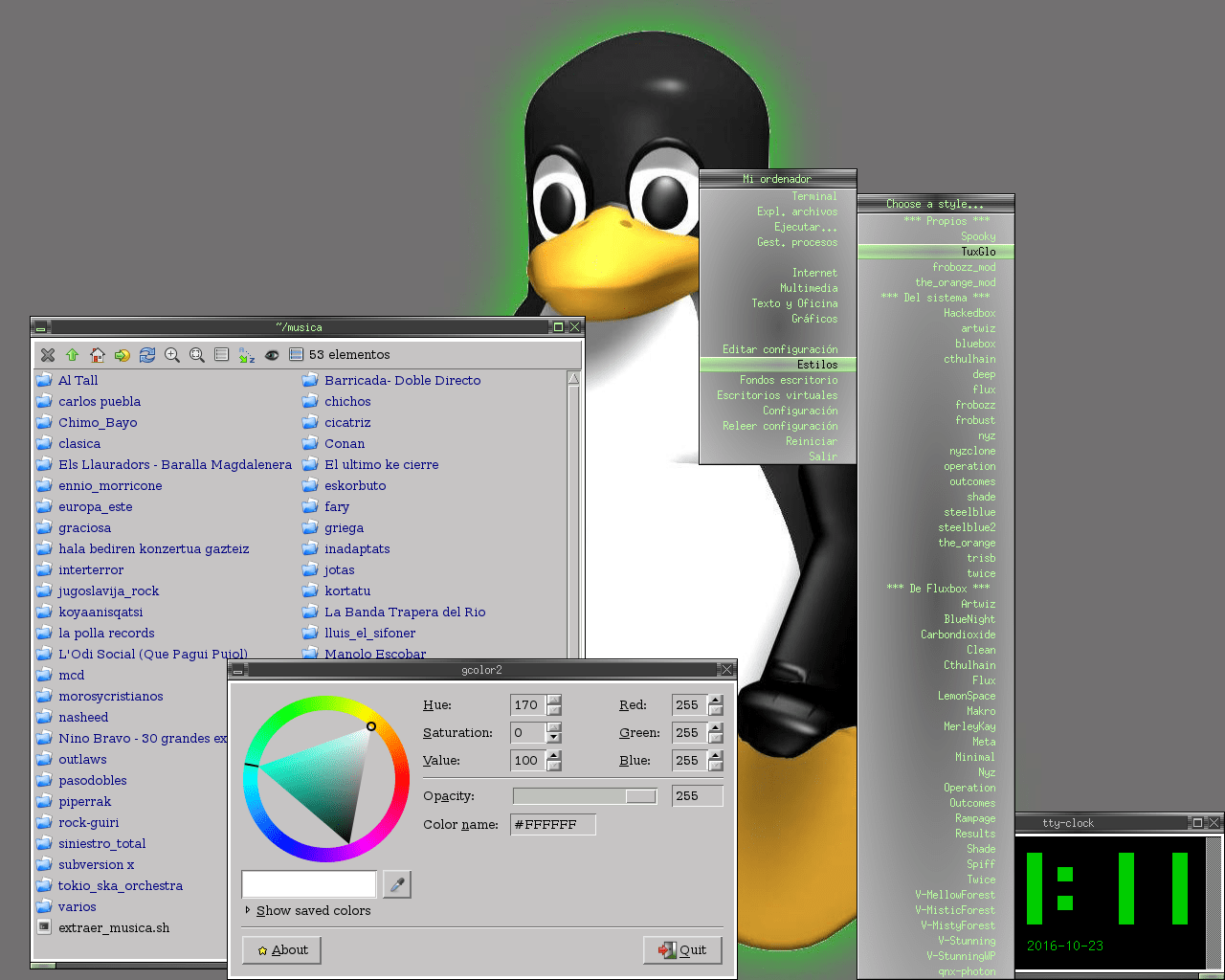Click the Red spinner up arrow

[x=716, y=700]
